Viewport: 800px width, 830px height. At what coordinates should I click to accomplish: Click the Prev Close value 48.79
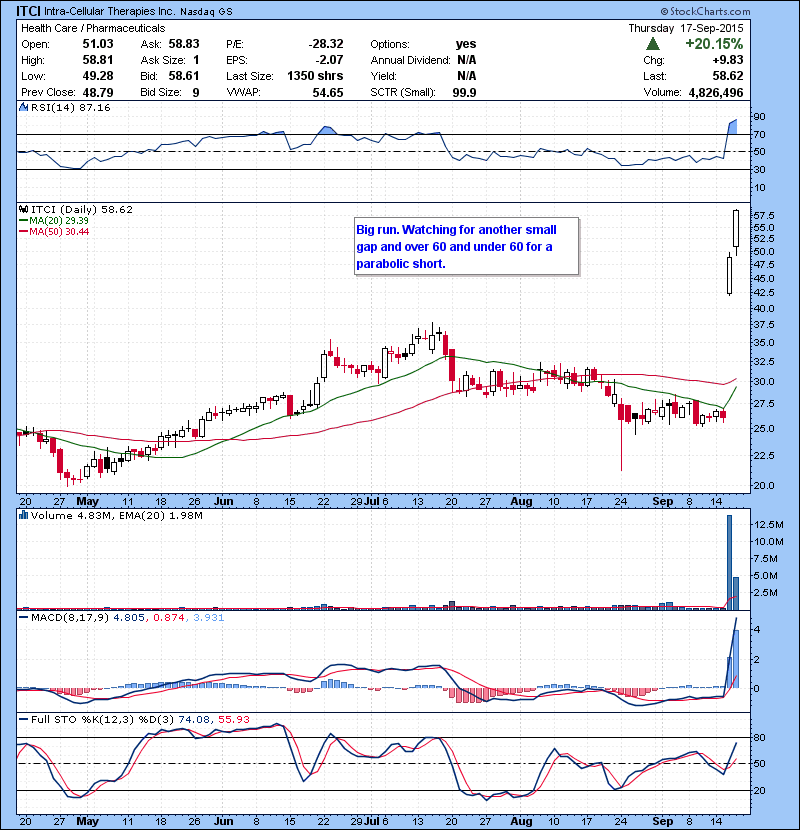tap(97, 92)
